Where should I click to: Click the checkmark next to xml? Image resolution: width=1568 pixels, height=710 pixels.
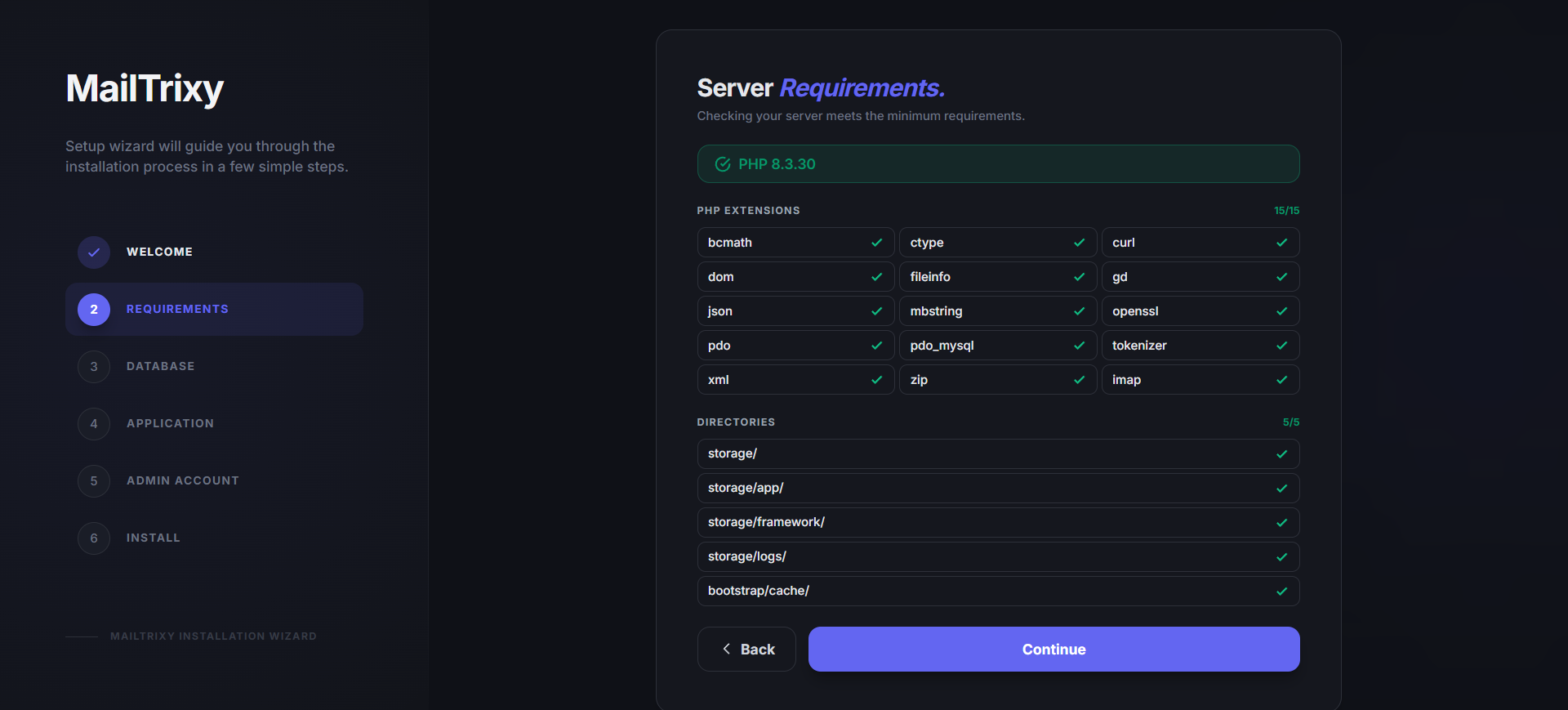point(877,380)
